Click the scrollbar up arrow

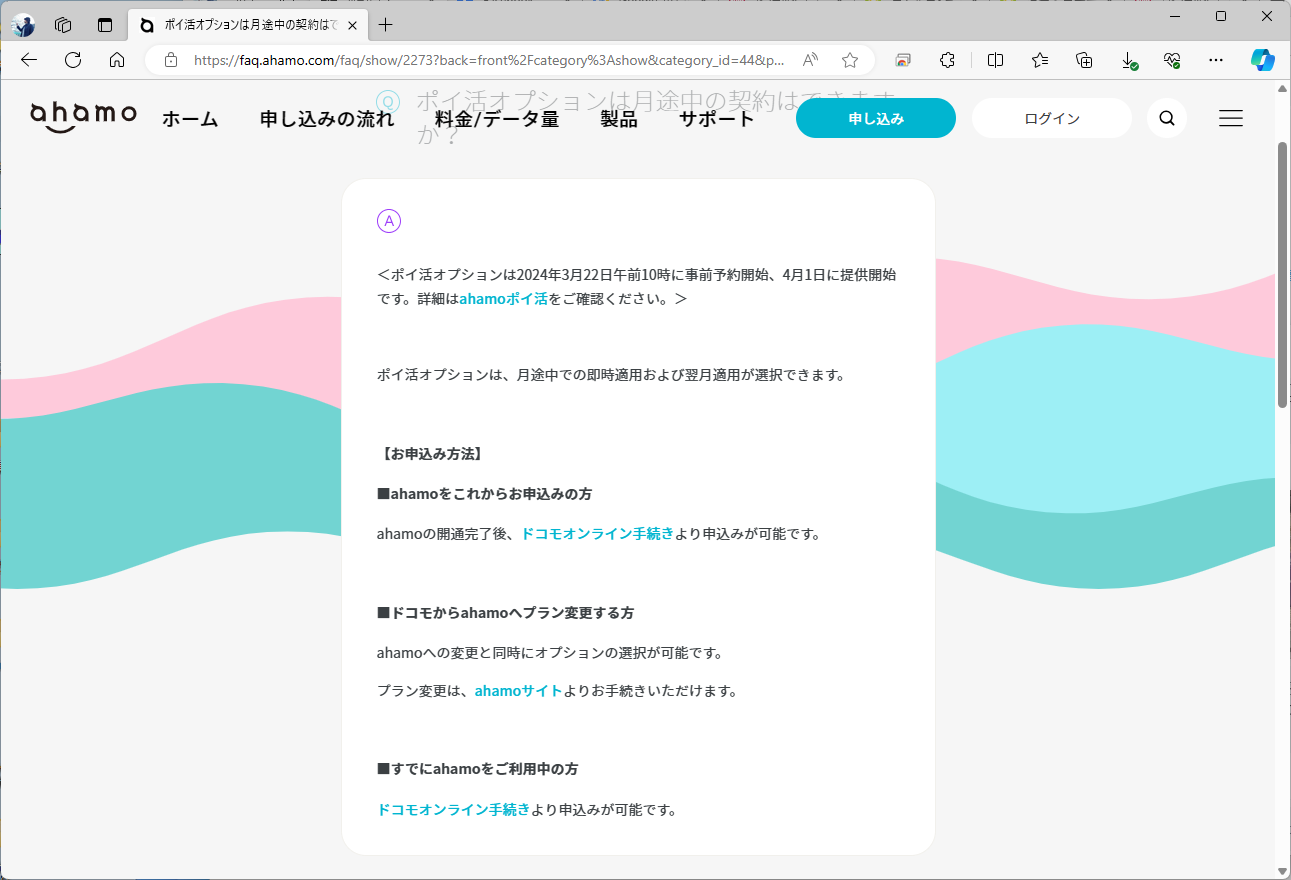1283,88
